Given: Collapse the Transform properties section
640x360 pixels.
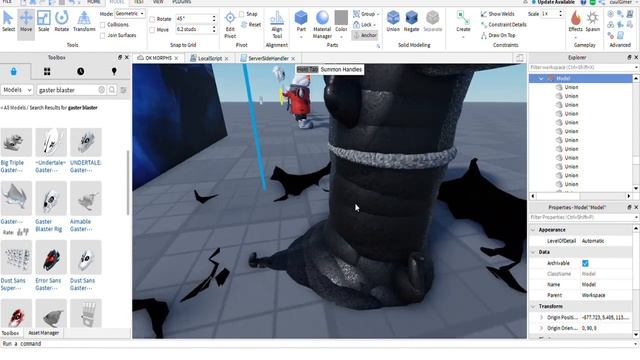Looking at the screenshot, I should coord(533,306).
